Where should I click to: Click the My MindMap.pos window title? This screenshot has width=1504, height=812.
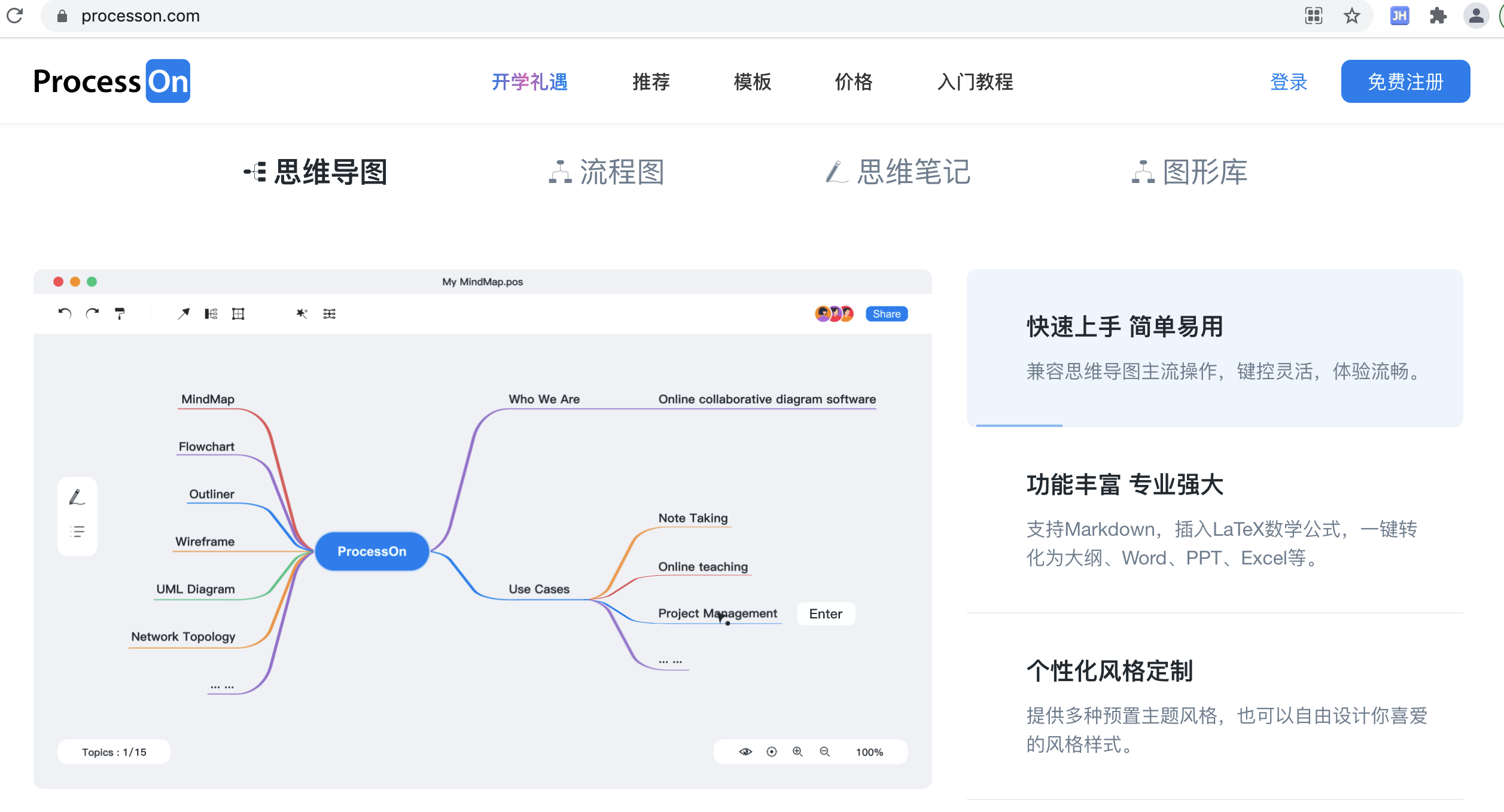coord(482,282)
